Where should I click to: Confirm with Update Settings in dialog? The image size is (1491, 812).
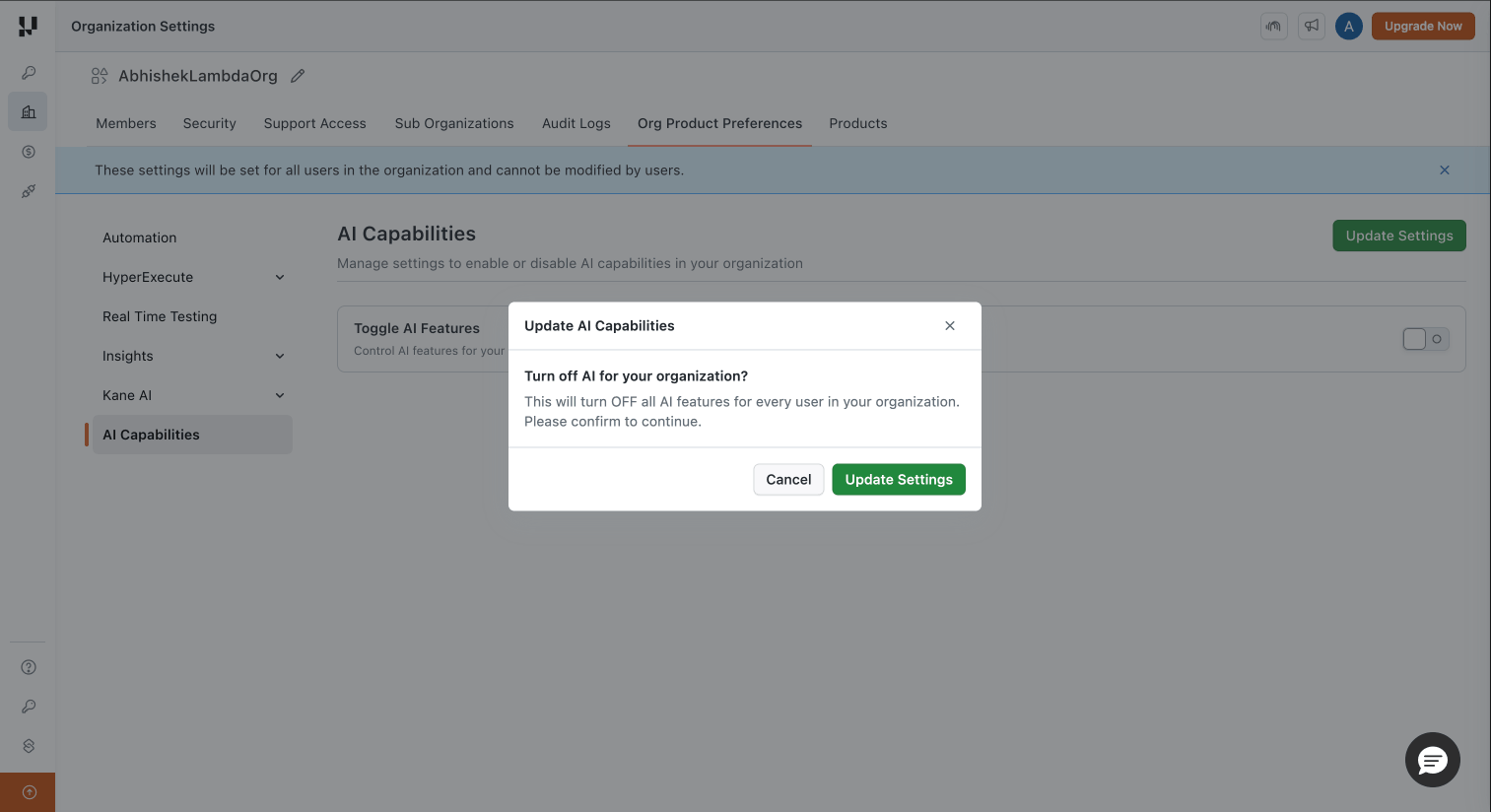pos(898,479)
